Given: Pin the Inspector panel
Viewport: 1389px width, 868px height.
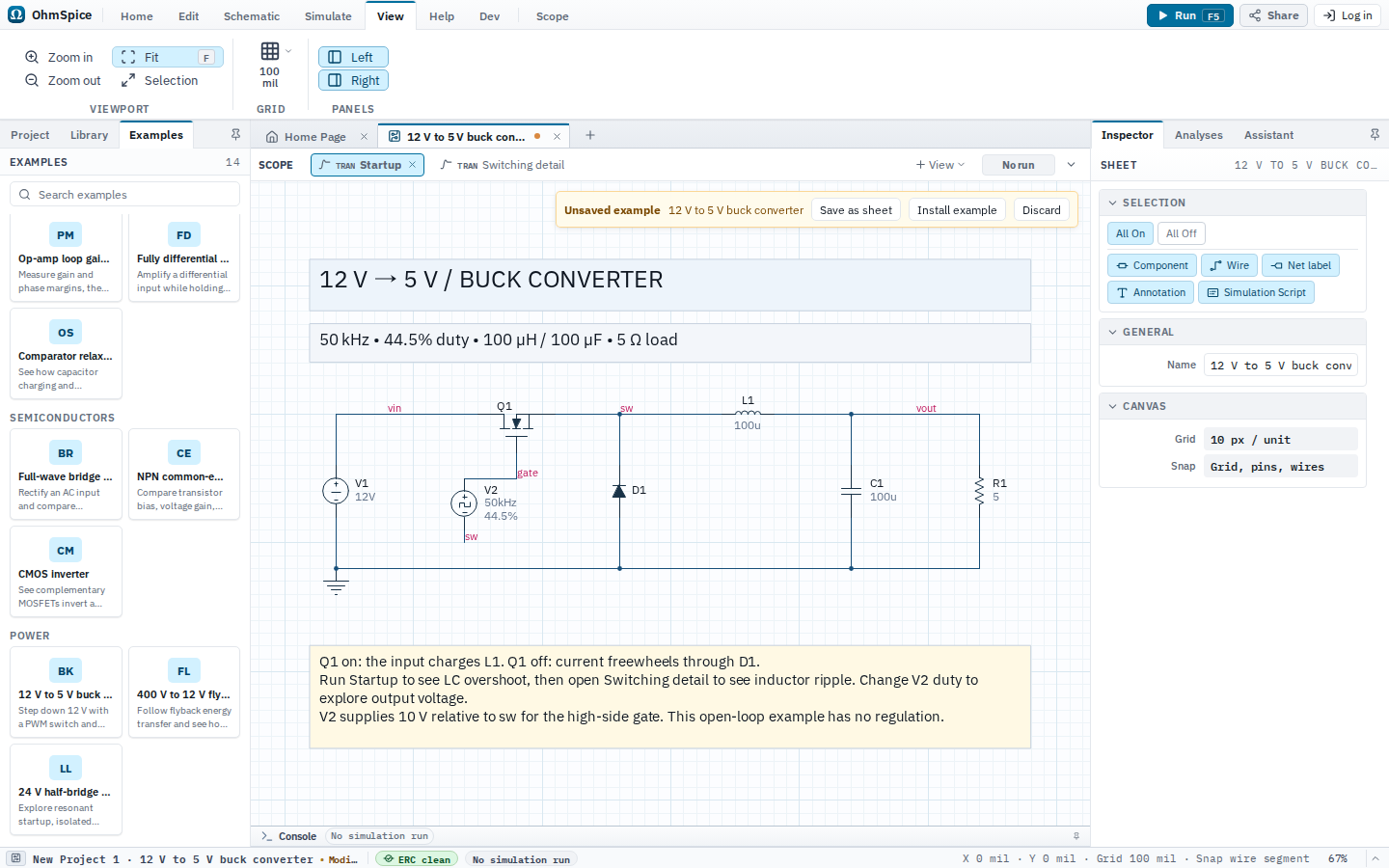Looking at the screenshot, I should coord(1375,134).
